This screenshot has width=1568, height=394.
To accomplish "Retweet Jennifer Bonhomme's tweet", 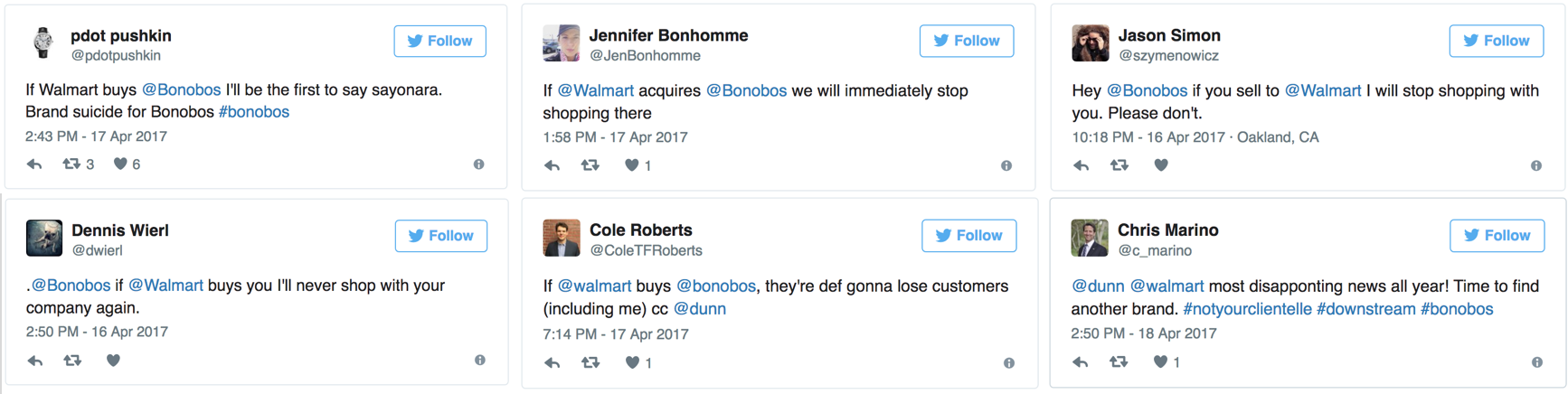I will click(590, 165).
